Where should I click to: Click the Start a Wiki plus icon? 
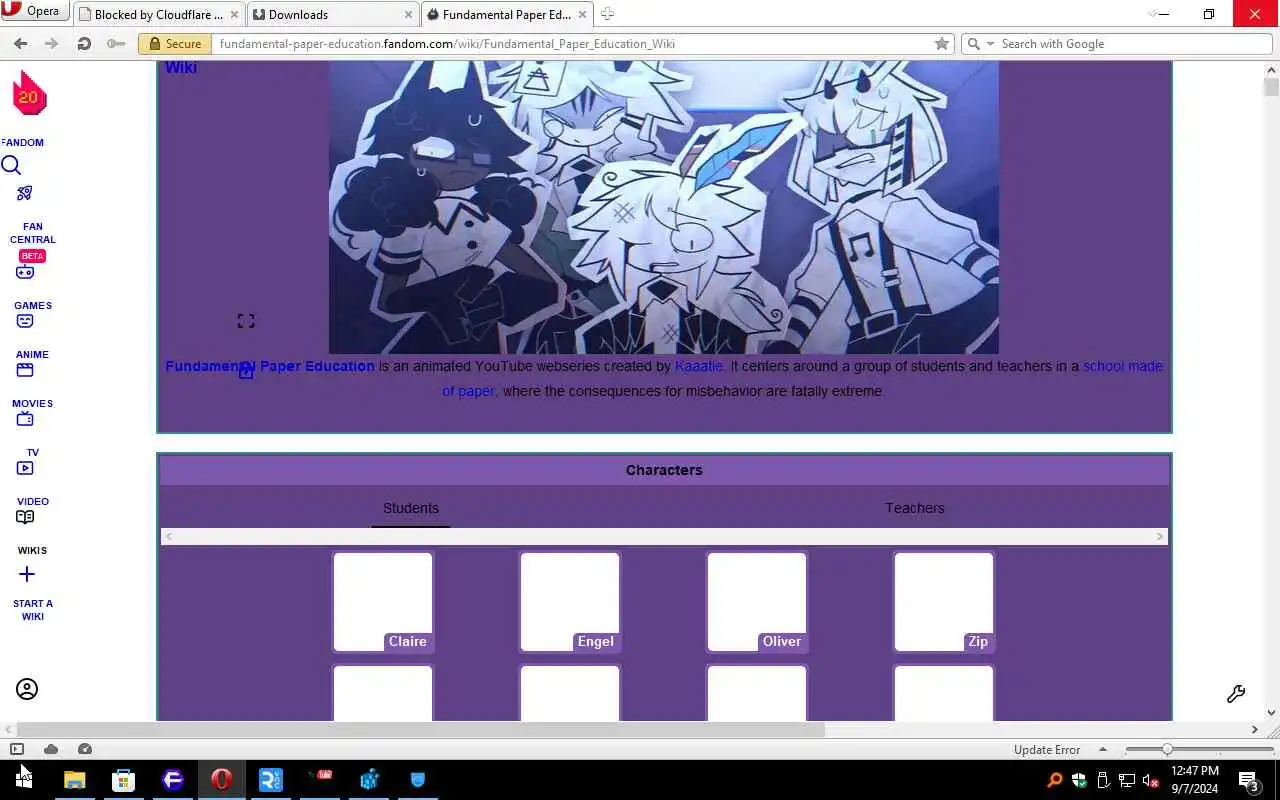[x=27, y=574]
